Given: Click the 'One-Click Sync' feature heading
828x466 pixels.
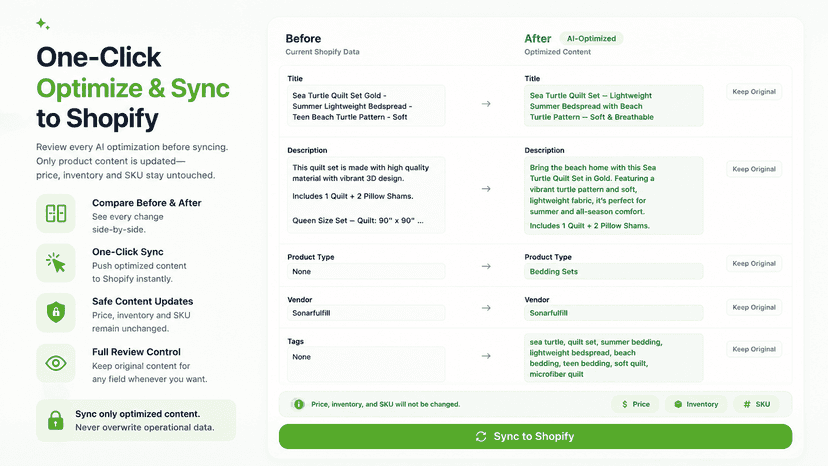Looking at the screenshot, I should [x=128, y=252].
